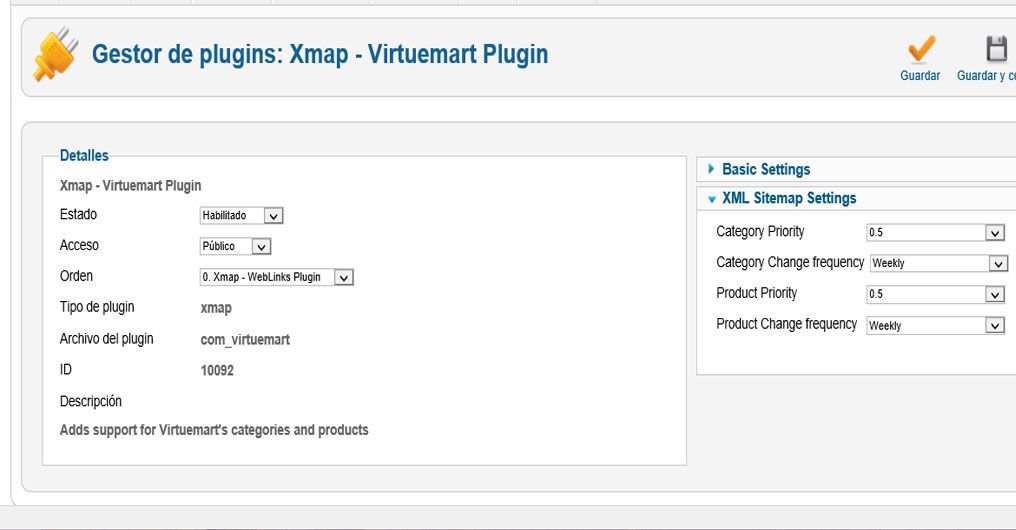1016x530 pixels.
Task: Collapse the XML Sitemap Settings arrow
Action: click(711, 200)
